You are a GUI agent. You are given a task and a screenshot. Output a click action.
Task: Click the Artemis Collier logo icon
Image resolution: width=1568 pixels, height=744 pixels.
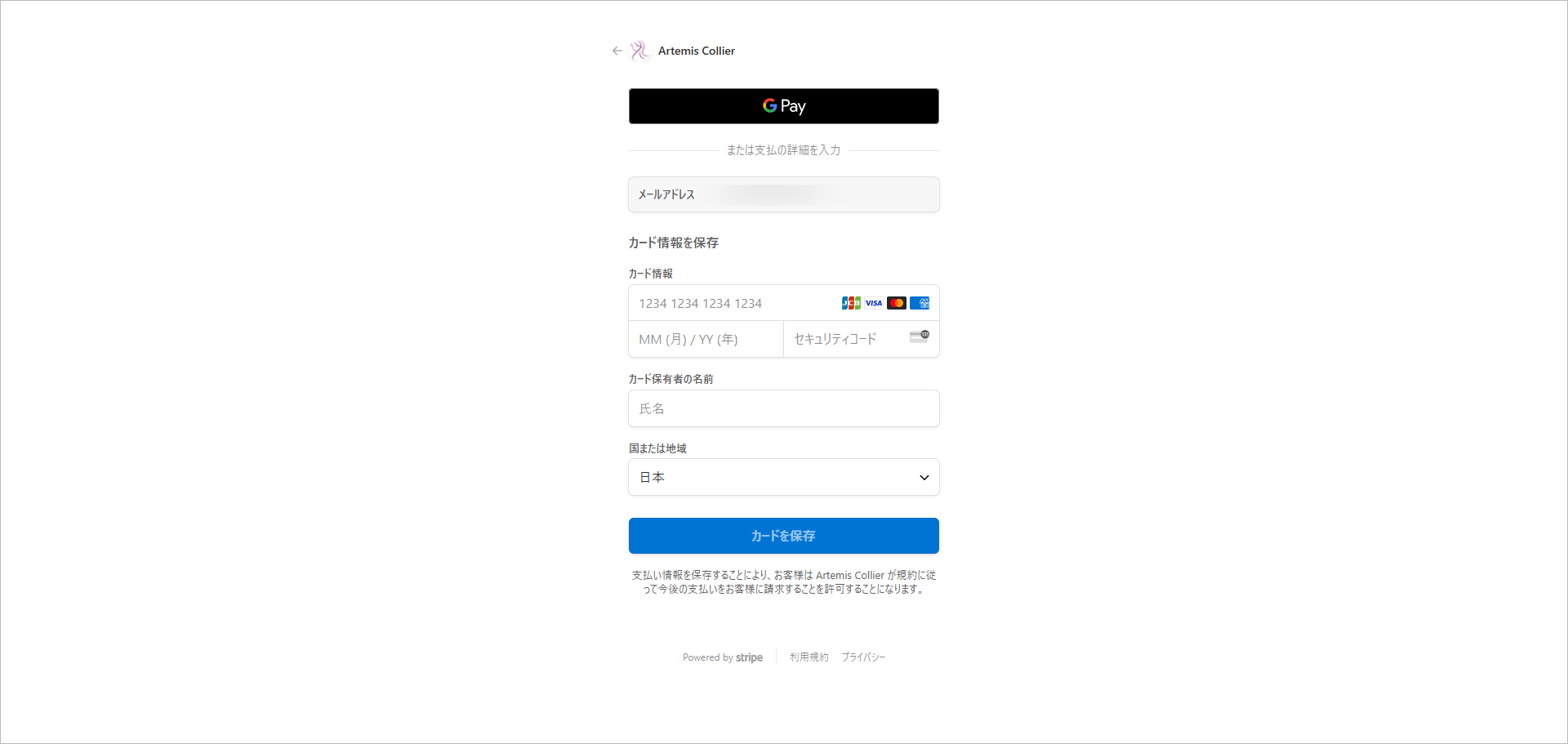tap(639, 51)
